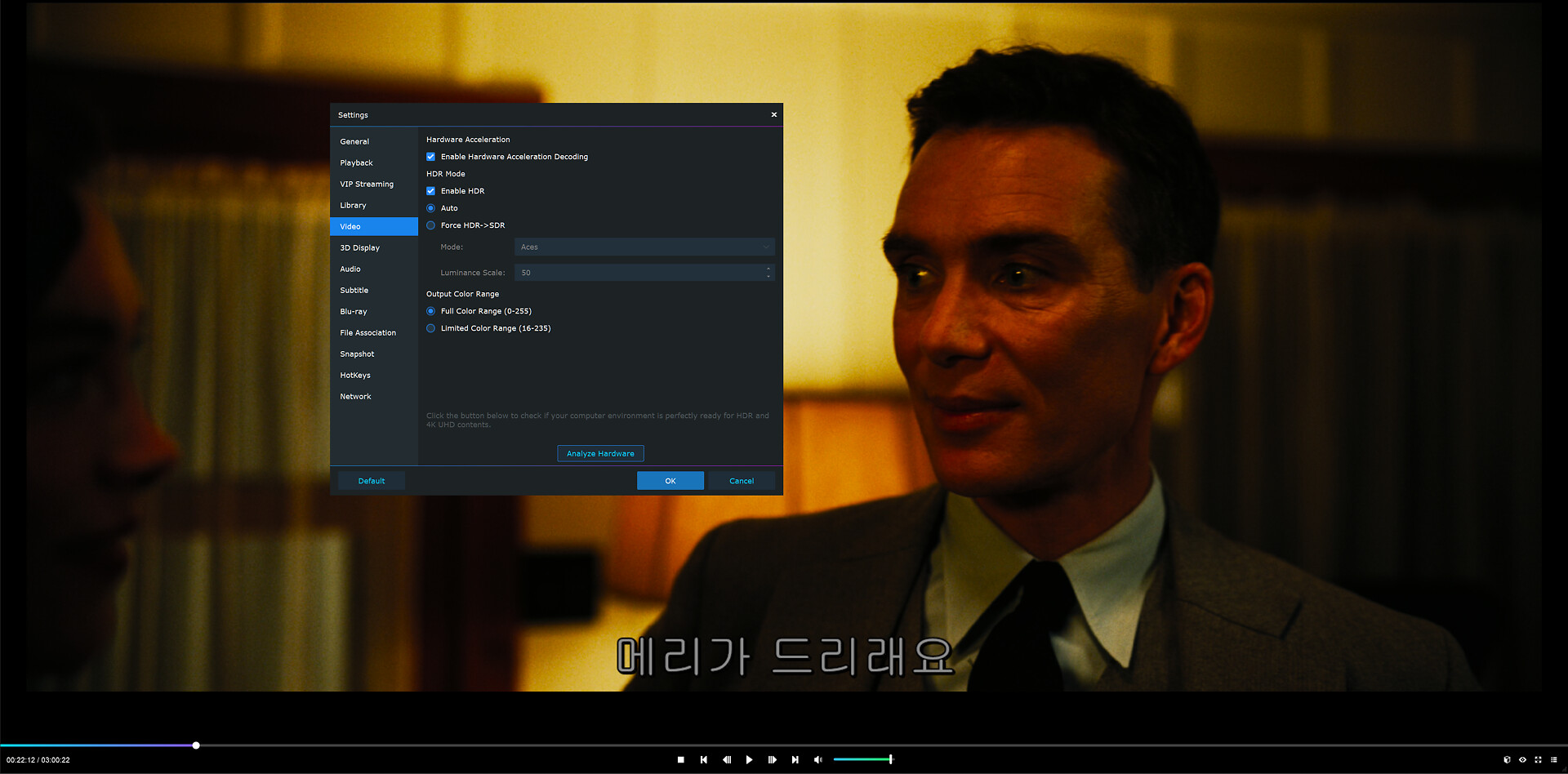Click the Analyze Hardware button
This screenshot has height=774, width=1568.
[600, 453]
